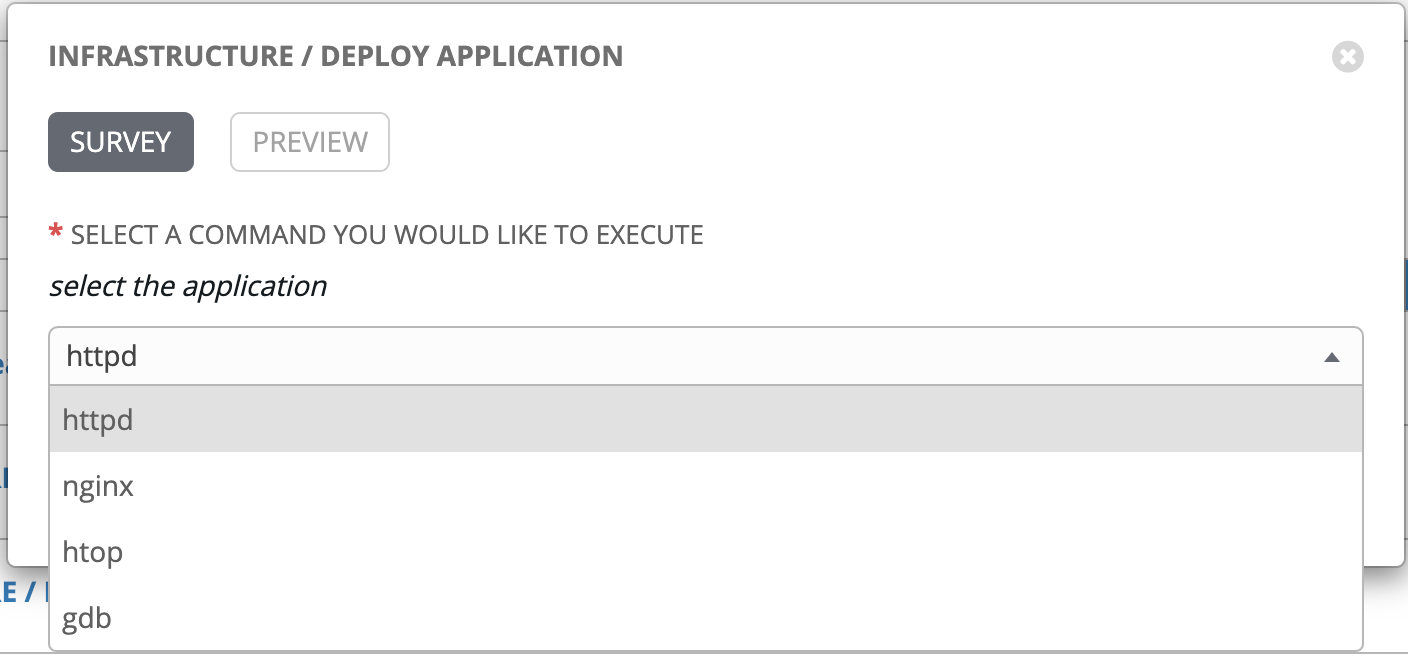The image size is (1408, 658).
Task: Click the blue E link at bottom left
Action: coord(10,591)
